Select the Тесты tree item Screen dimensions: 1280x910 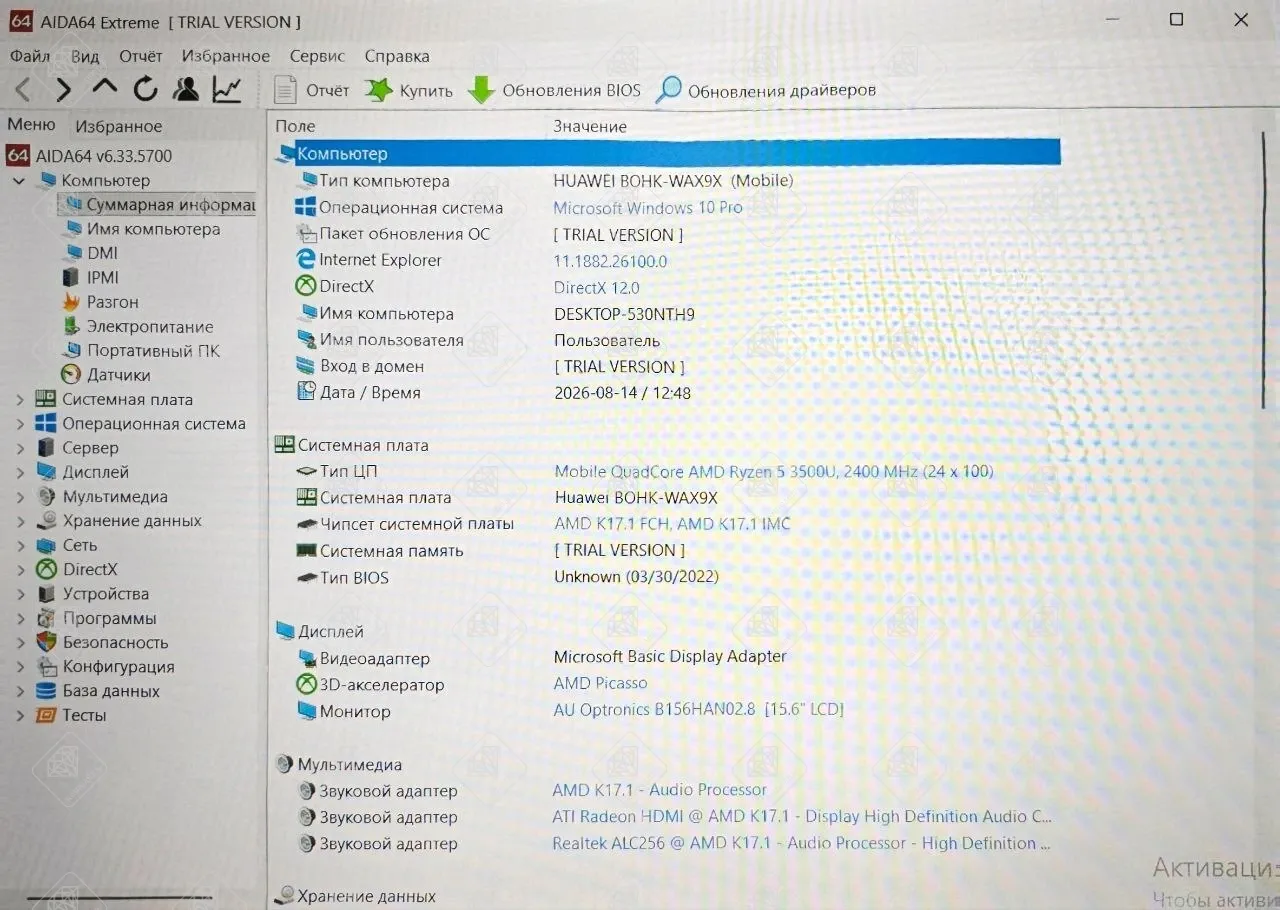tap(71, 715)
